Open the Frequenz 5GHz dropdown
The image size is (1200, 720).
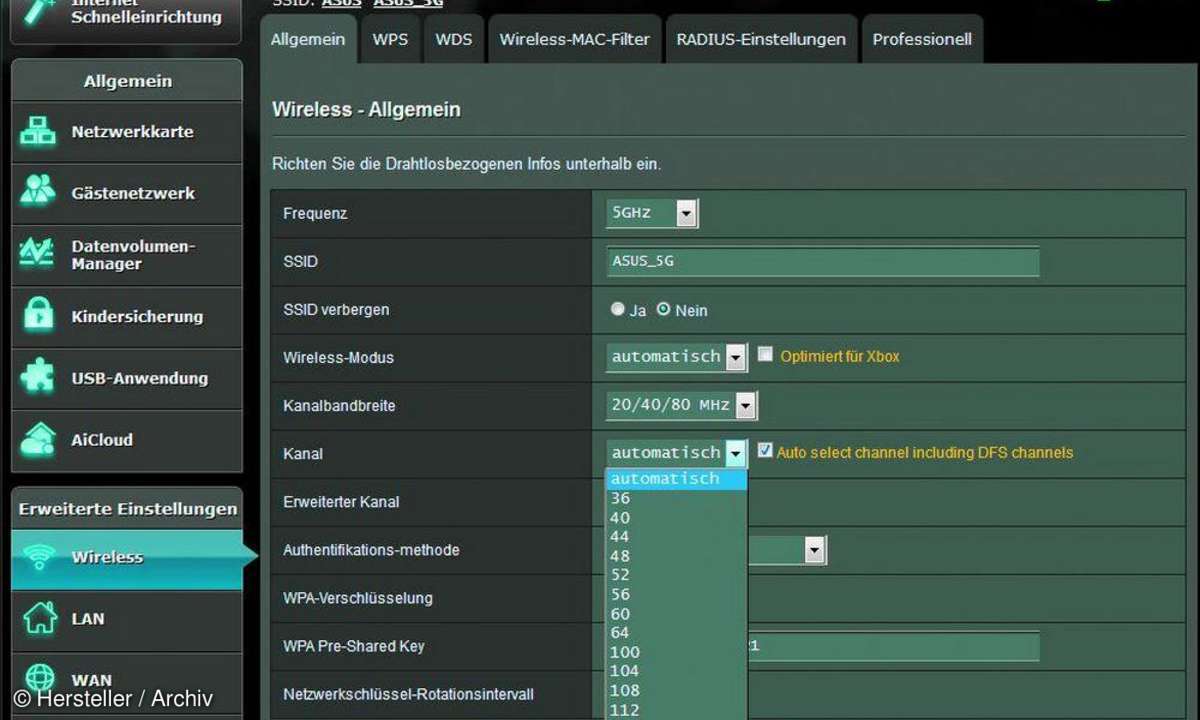(x=652, y=213)
